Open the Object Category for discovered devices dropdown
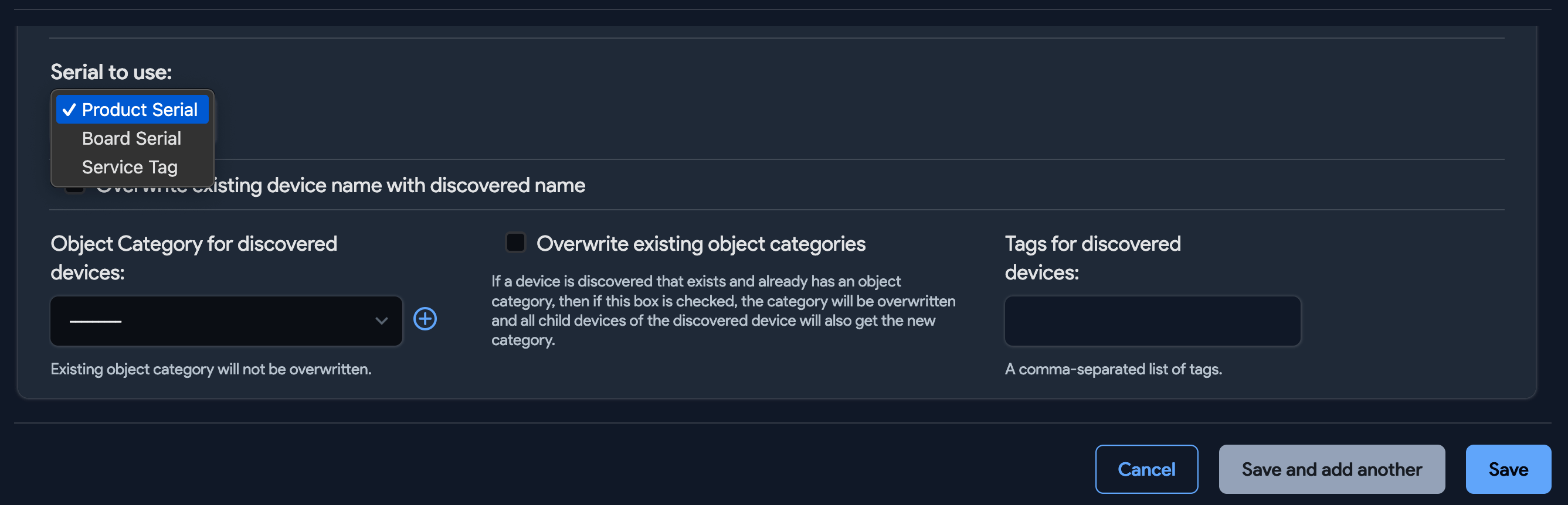This screenshot has width=1568, height=505. click(226, 320)
